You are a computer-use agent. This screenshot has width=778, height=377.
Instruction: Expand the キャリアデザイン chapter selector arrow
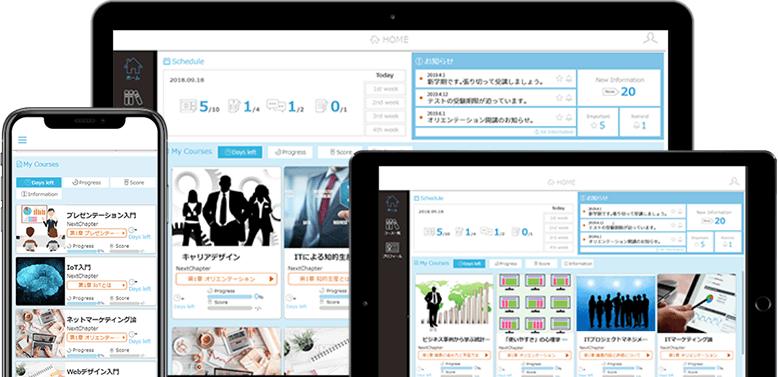coord(271,279)
